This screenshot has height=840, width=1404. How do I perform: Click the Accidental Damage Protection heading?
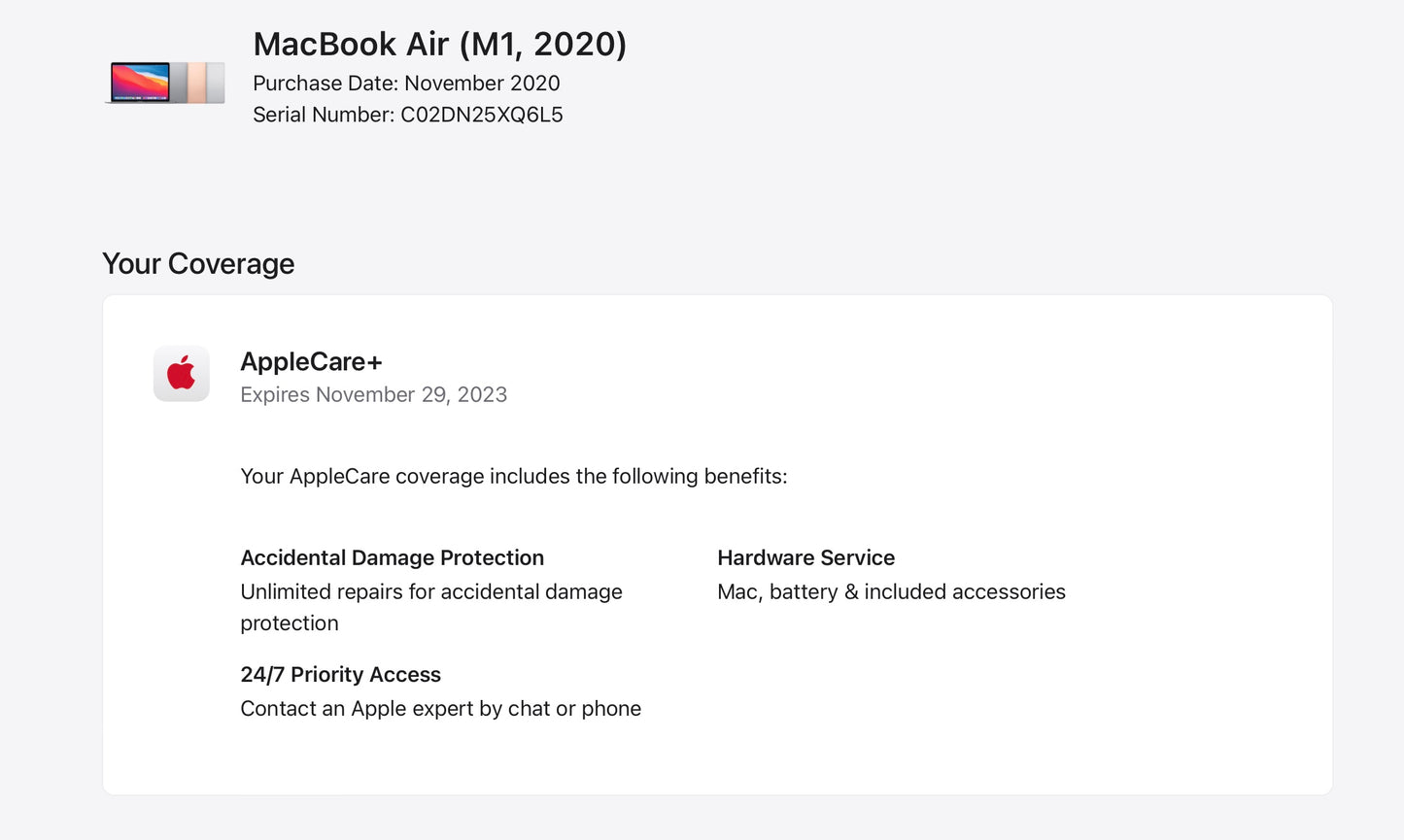[x=392, y=557]
